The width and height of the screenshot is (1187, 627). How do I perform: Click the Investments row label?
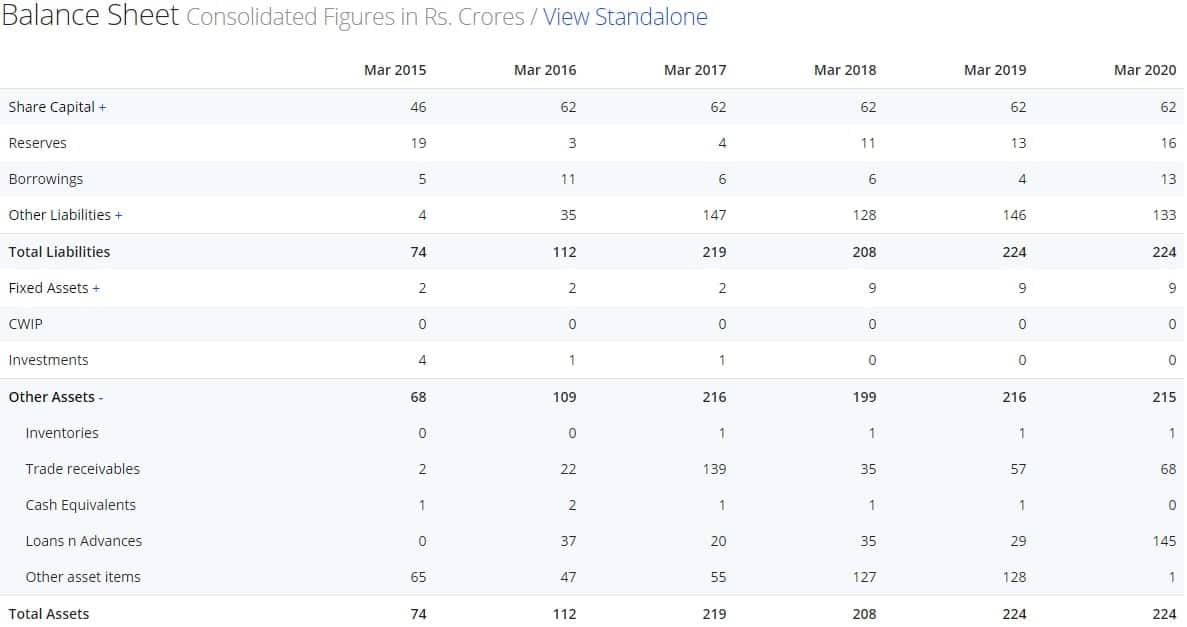pos(48,360)
